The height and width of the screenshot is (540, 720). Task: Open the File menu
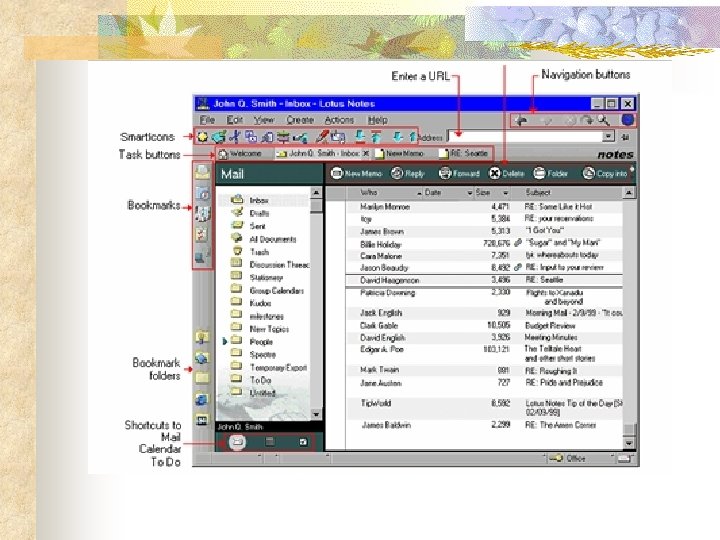(207, 120)
